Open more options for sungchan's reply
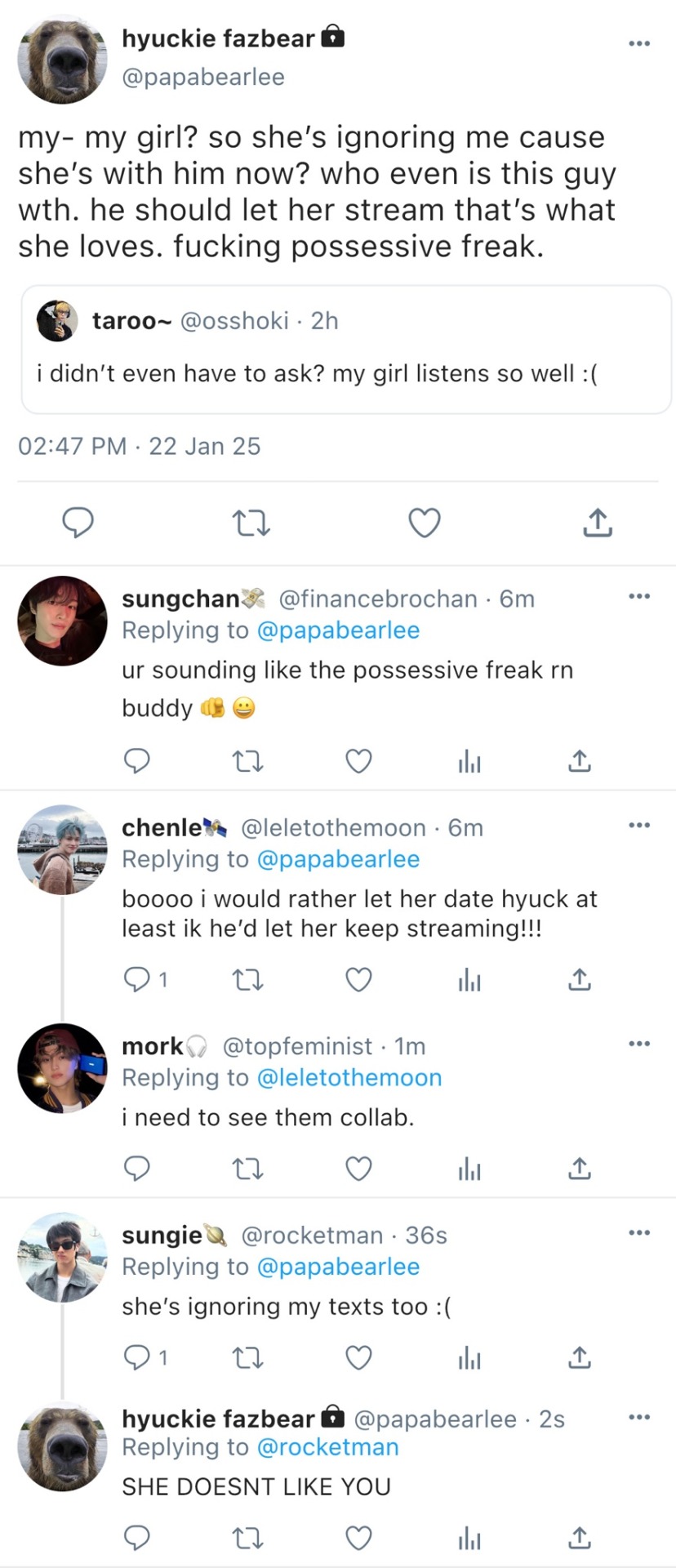 [x=638, y=597]
